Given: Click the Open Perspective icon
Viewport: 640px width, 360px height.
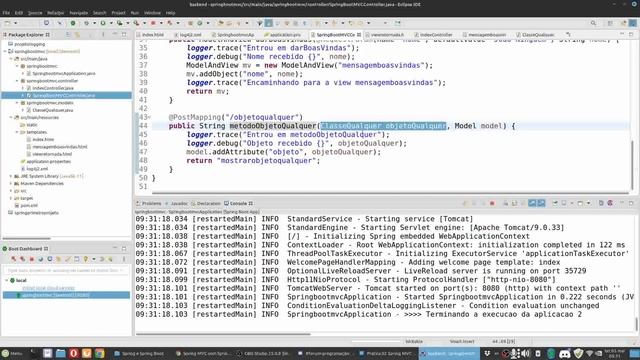Looking at the screenshot, I should (x=611, y=23).
